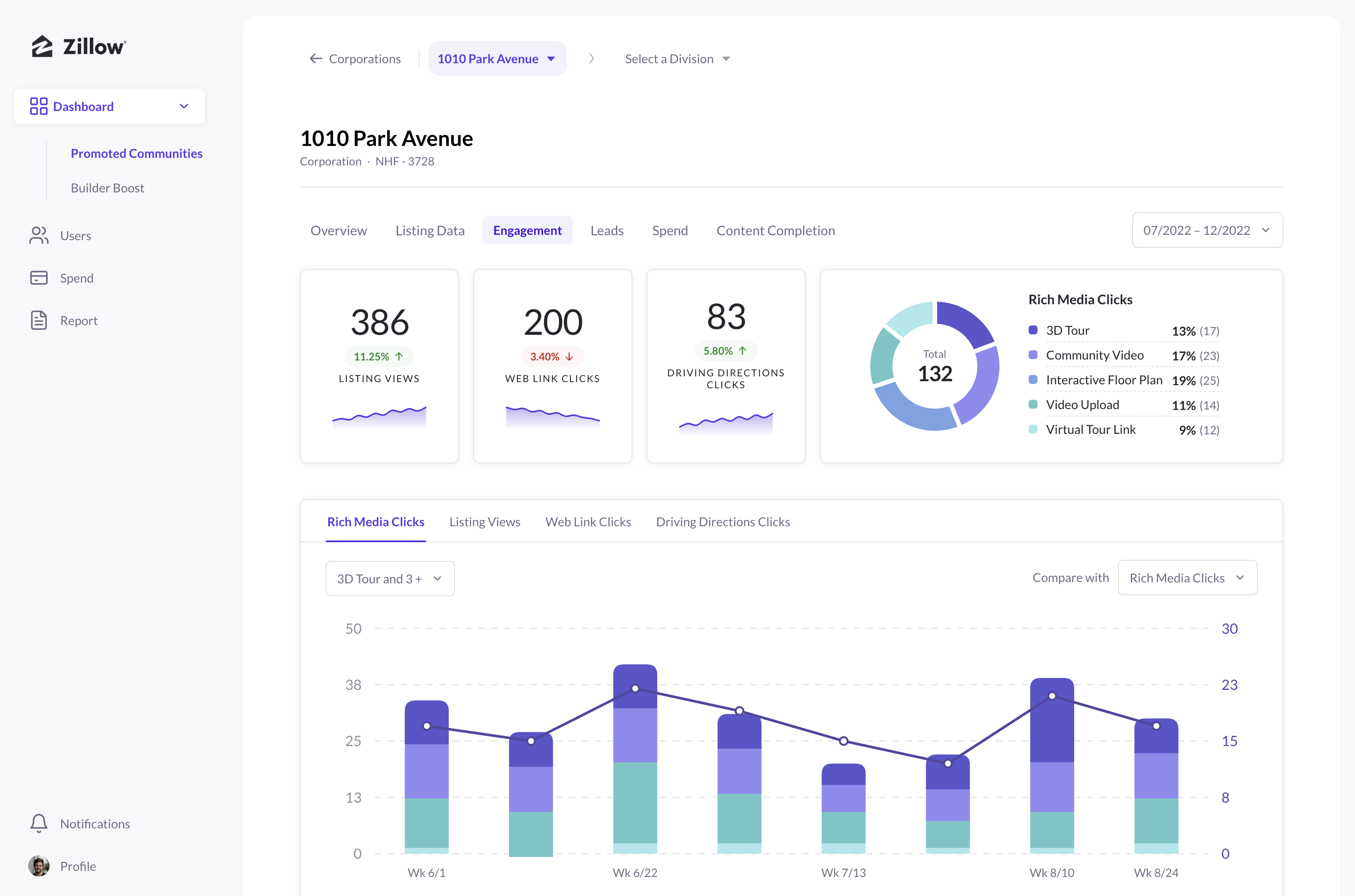Click the Spend credit card icon
Viewport: 1355px width, 896px height.
39,278
